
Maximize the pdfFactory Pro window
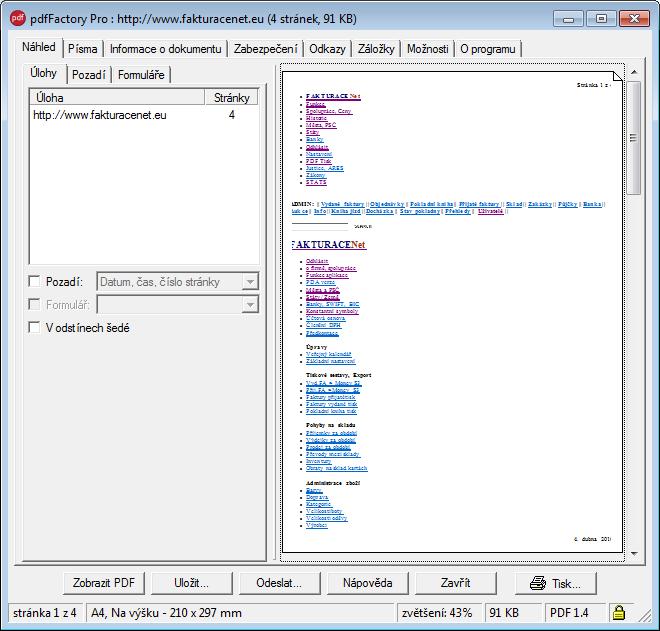[x=601, y=19]
